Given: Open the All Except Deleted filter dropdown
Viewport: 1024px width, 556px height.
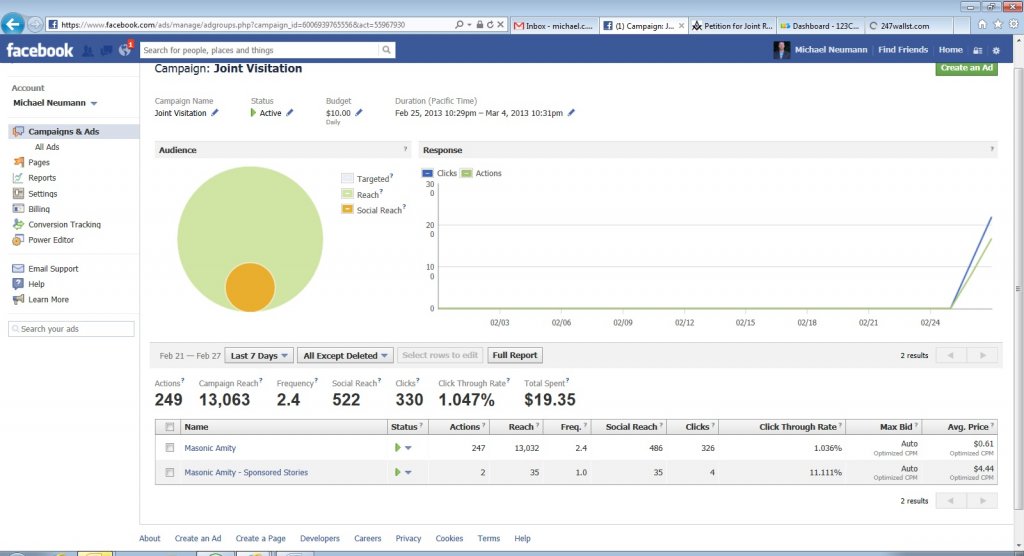Looking at the screenshot, I should point(345,355).
